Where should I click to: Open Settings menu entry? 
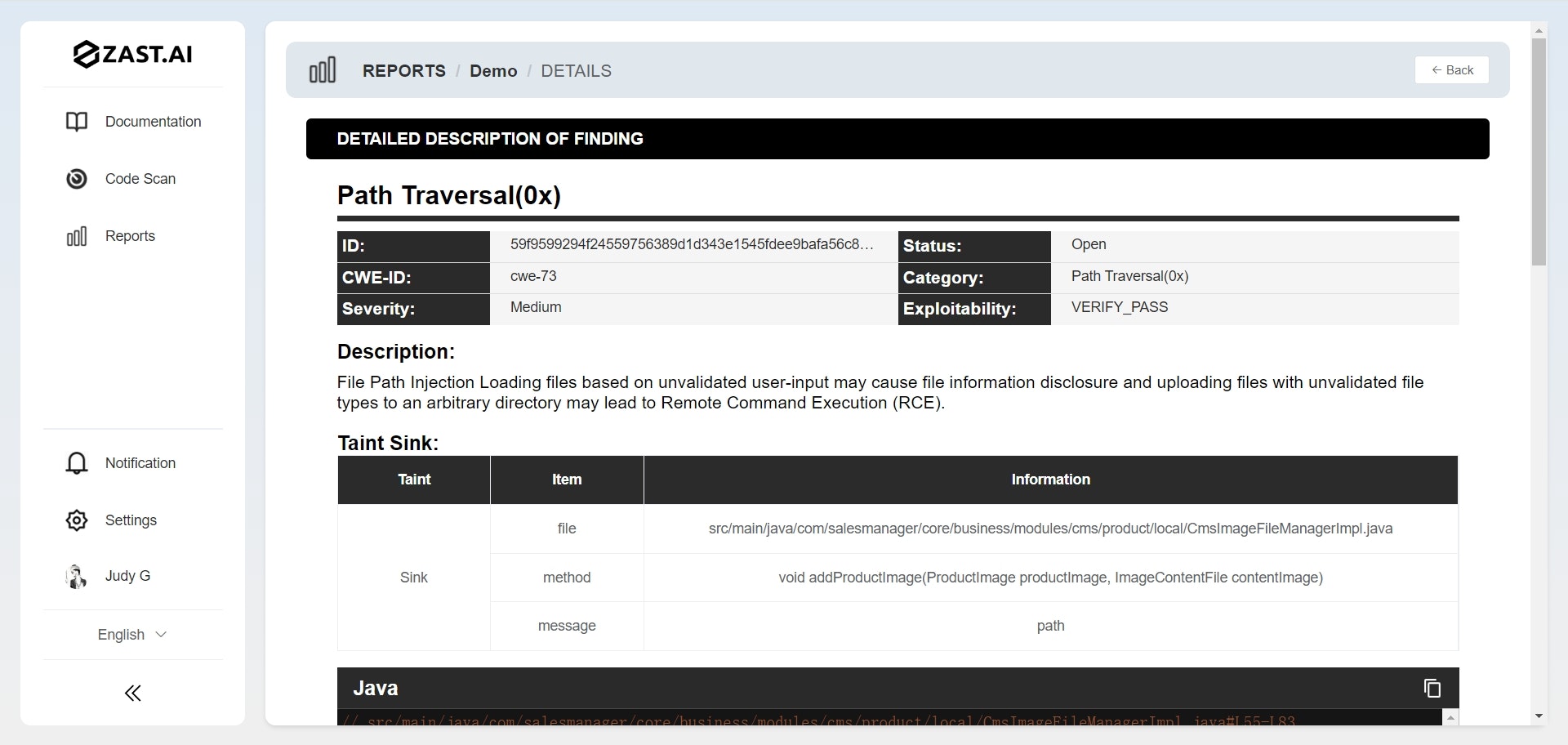(132, 520)
